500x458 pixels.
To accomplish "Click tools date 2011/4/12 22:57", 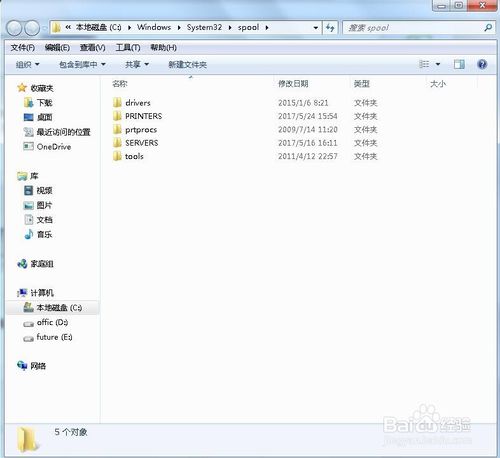I will pyautogui.click(x=308, y=156).
